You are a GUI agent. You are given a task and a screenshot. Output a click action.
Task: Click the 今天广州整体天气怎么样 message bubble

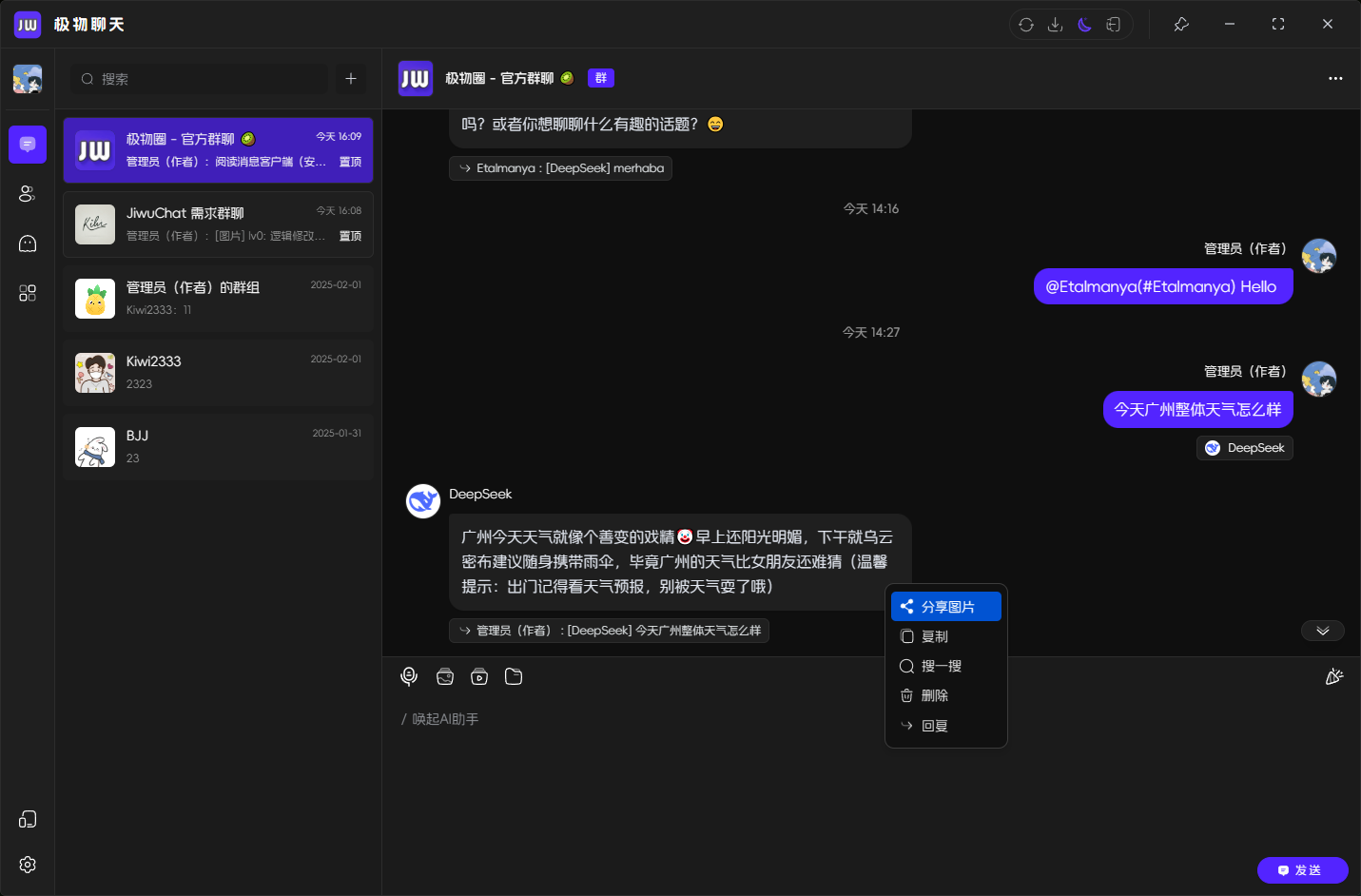[1198, 410]
